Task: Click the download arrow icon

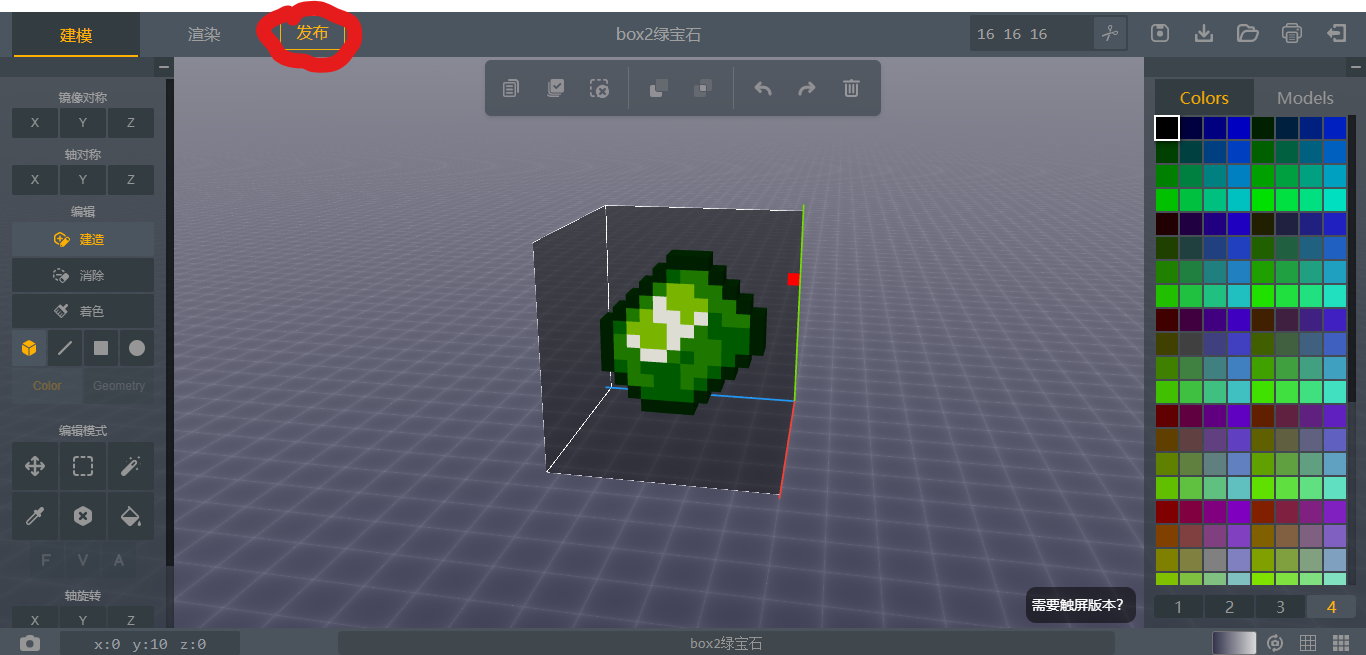Action: pyautogui.click(x=1204, y=33)
